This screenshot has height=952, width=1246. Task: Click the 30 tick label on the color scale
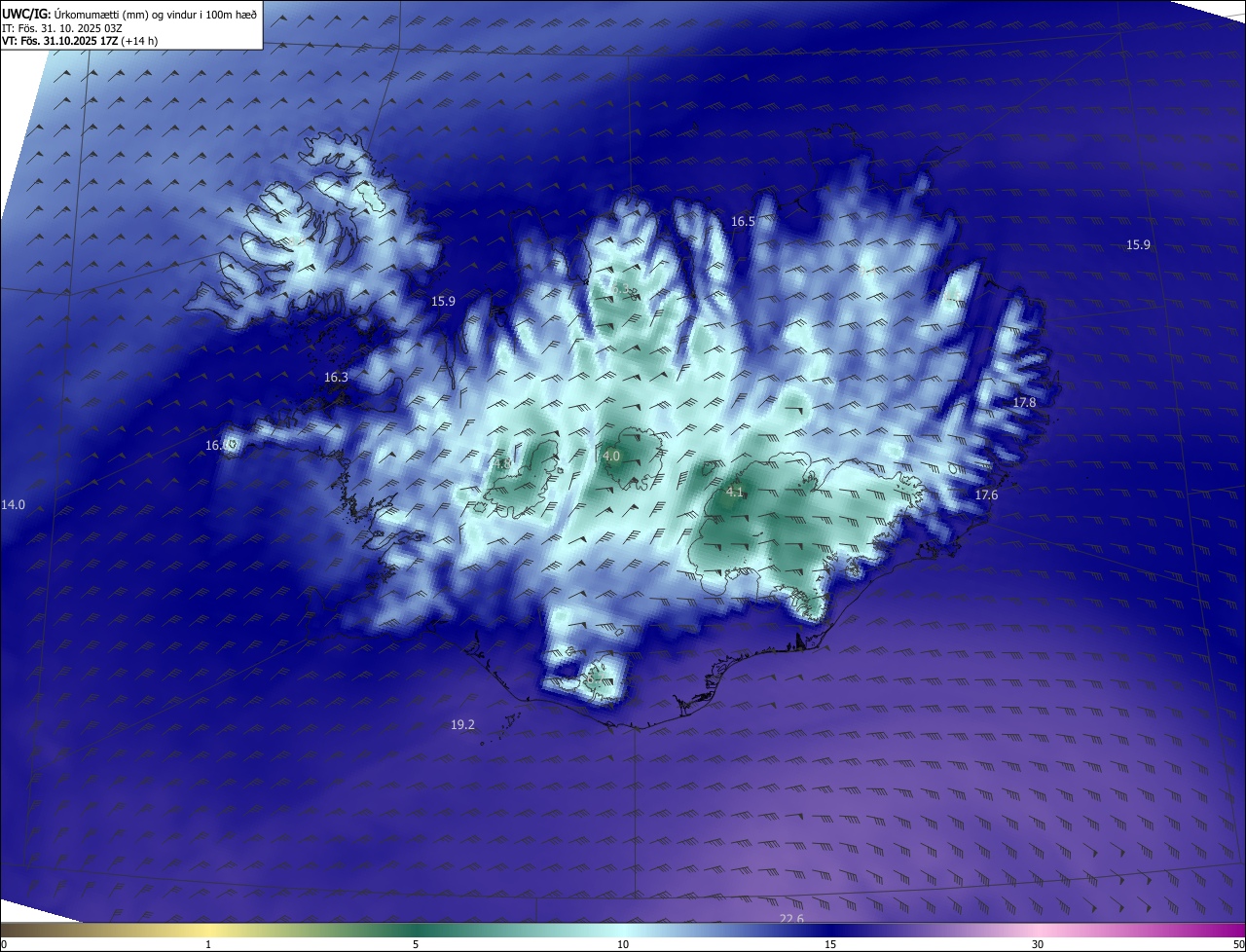point(1038,944)
